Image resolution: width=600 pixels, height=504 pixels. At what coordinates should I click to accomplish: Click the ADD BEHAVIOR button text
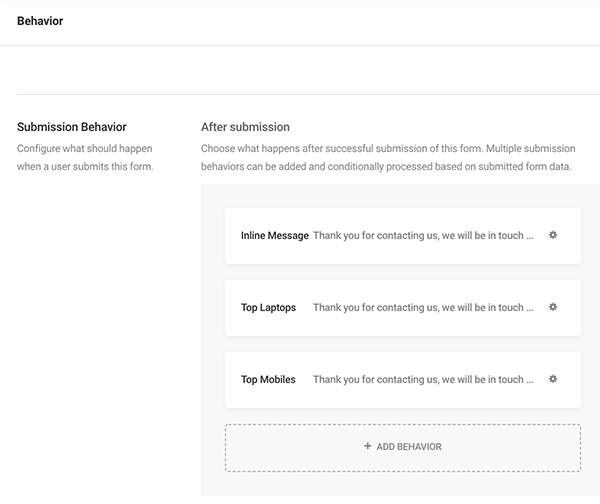pos(409,447)
